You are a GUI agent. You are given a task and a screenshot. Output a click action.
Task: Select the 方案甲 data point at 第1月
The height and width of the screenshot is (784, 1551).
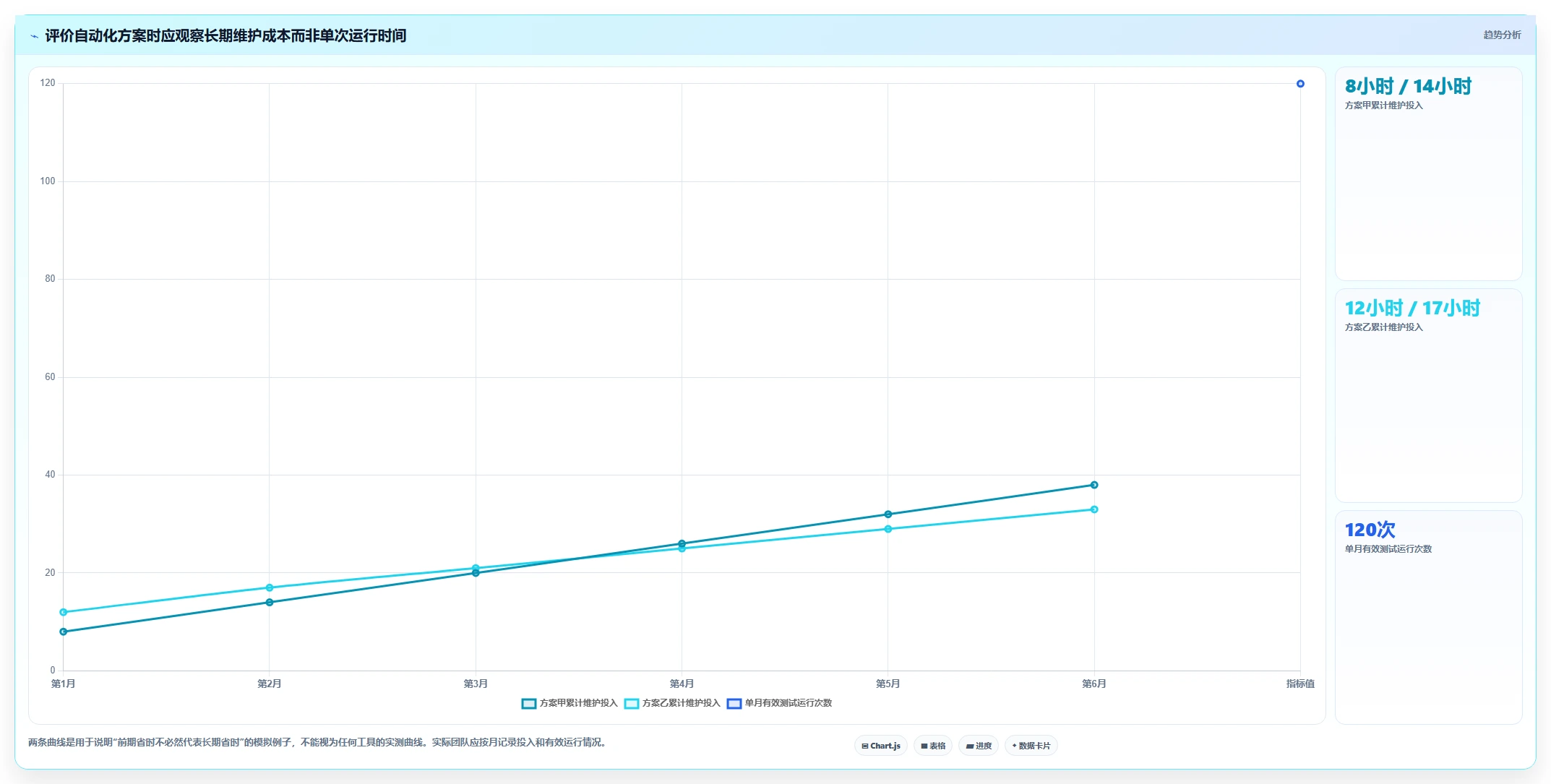click(x=64, y=632)
